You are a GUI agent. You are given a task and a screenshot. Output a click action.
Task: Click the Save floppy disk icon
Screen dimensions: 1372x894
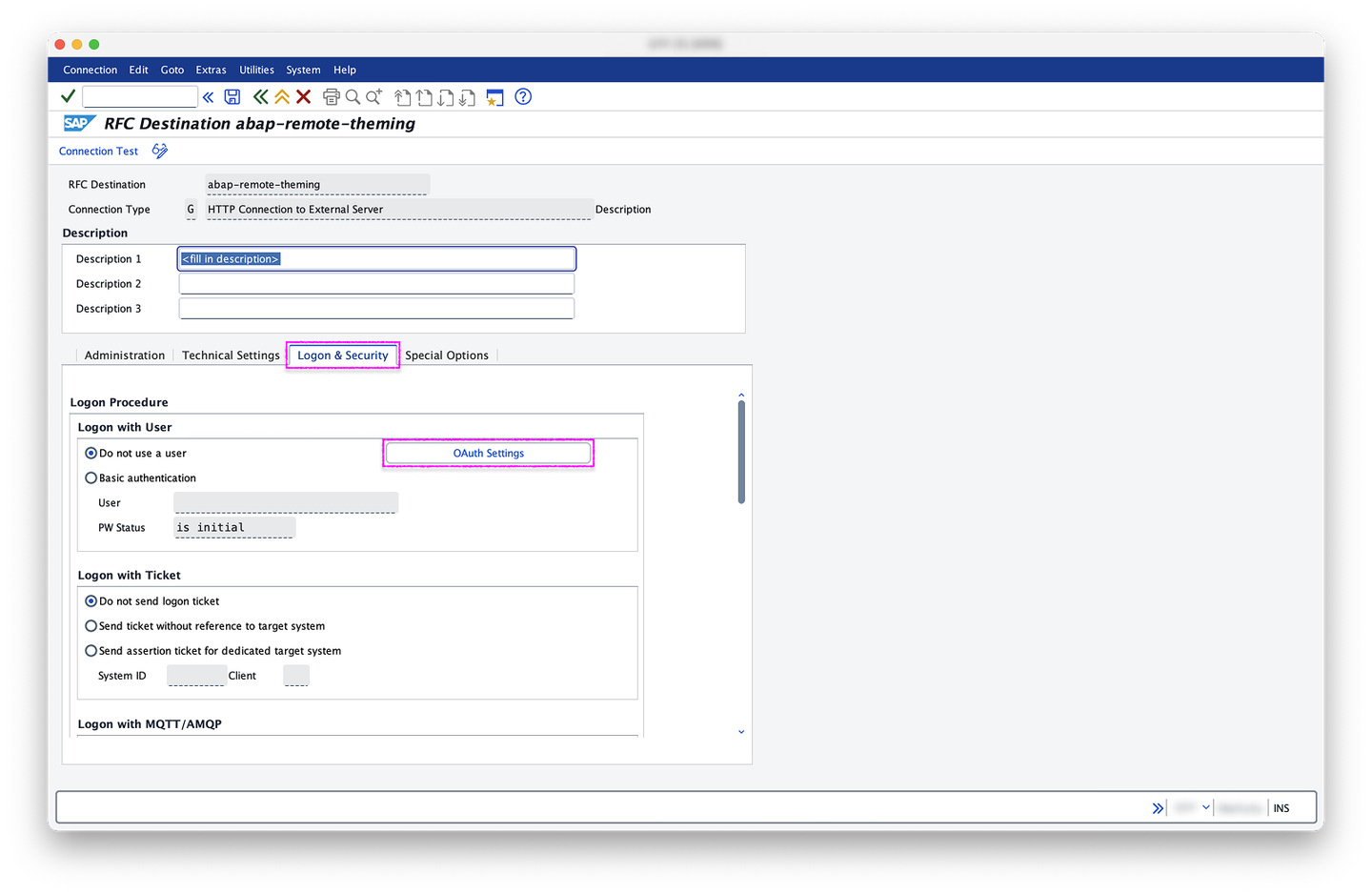click(232, 96)
